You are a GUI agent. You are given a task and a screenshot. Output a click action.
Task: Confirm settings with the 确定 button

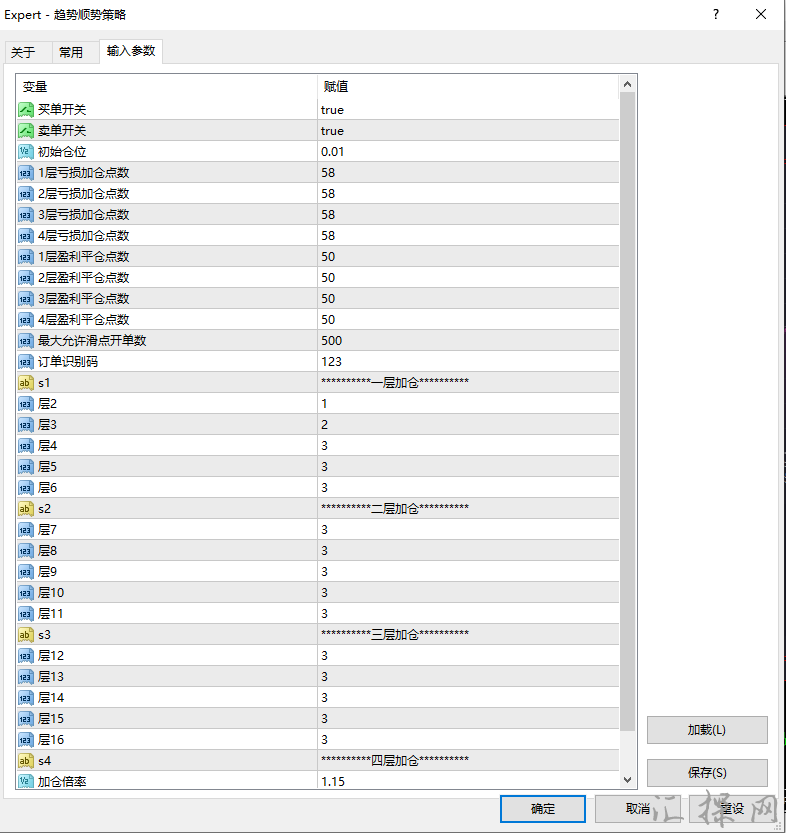(543, 809)
